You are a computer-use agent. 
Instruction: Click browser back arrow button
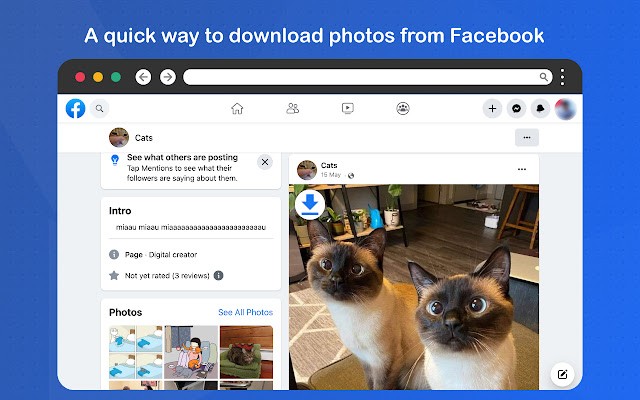coord(143,77)
